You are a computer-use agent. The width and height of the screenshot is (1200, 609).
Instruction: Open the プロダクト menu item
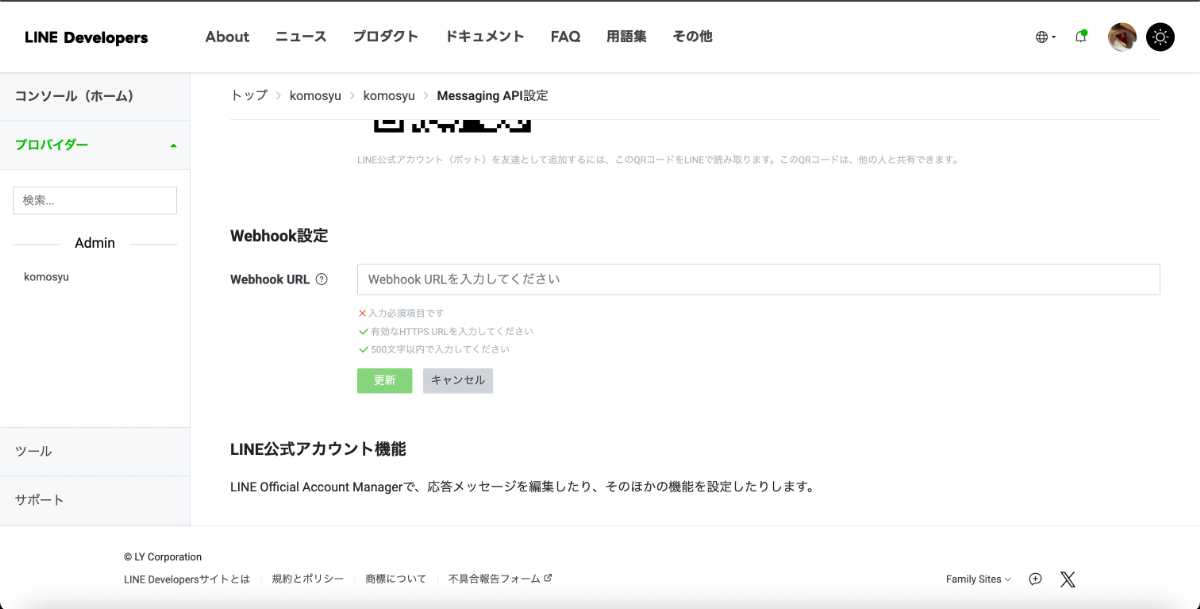[x=385, y=37]
